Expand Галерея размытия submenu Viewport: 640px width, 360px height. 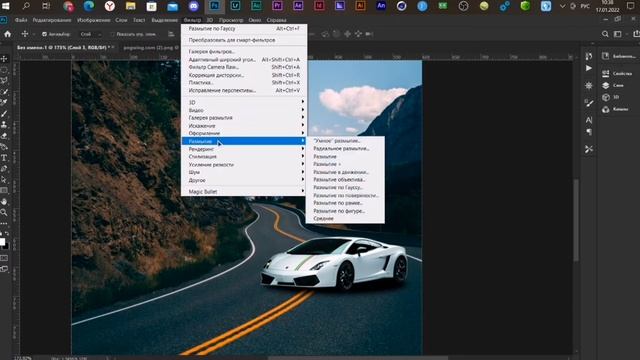coord(244,118)
